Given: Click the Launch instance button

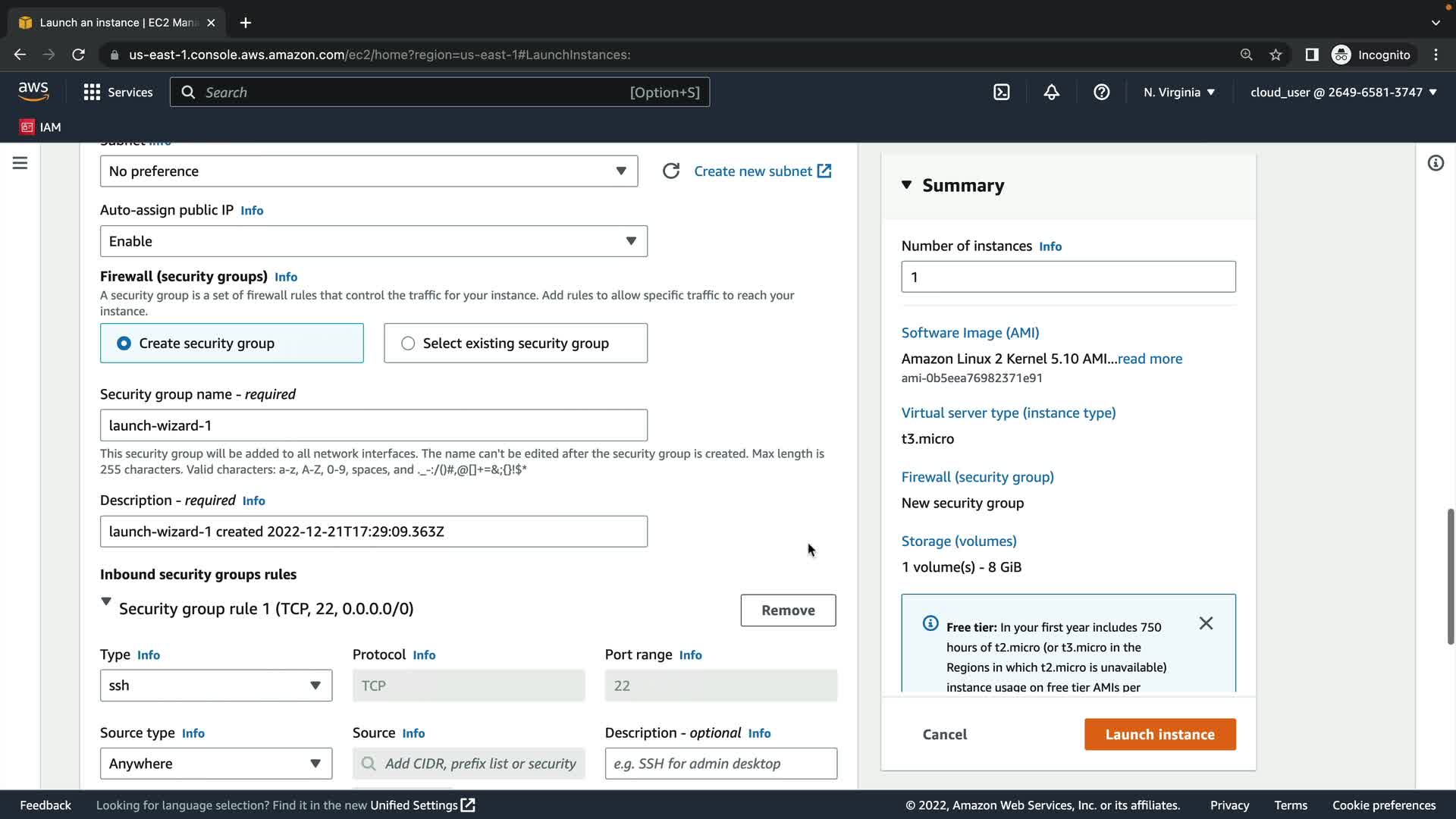Looking at the screenshot, I should 1159,734.
